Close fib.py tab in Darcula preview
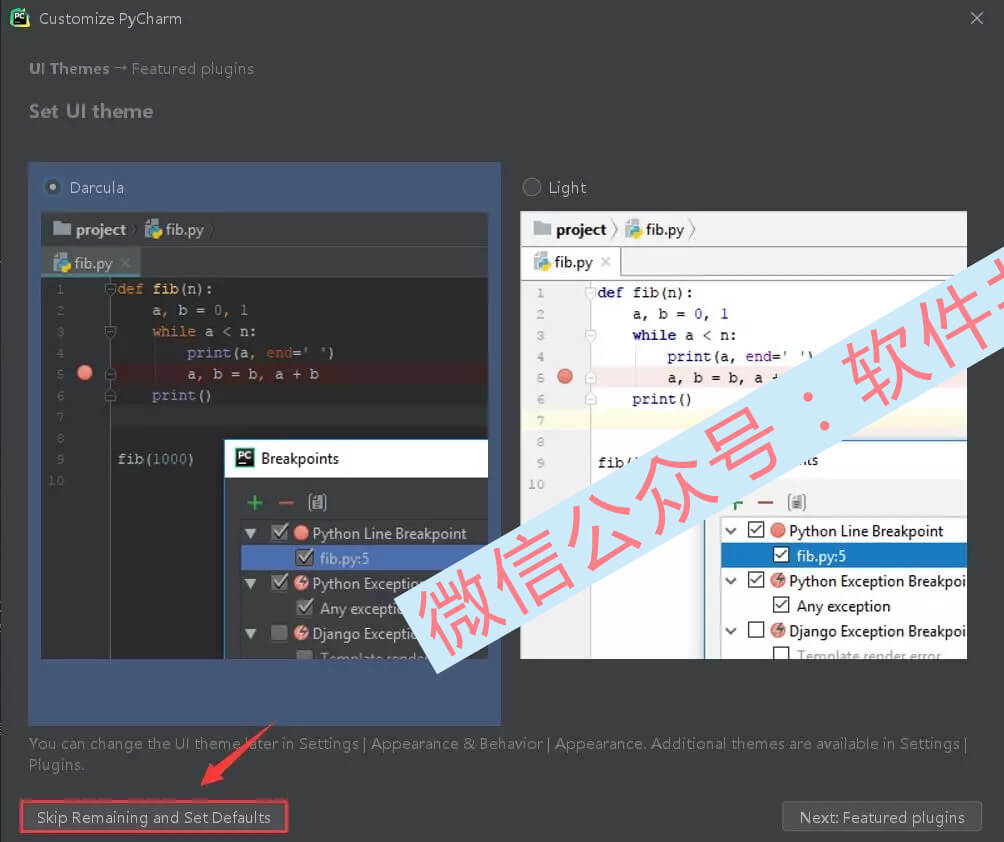The height and width of the screenshot is (842, 1004). pyautogui.click(x=126, y=263)
